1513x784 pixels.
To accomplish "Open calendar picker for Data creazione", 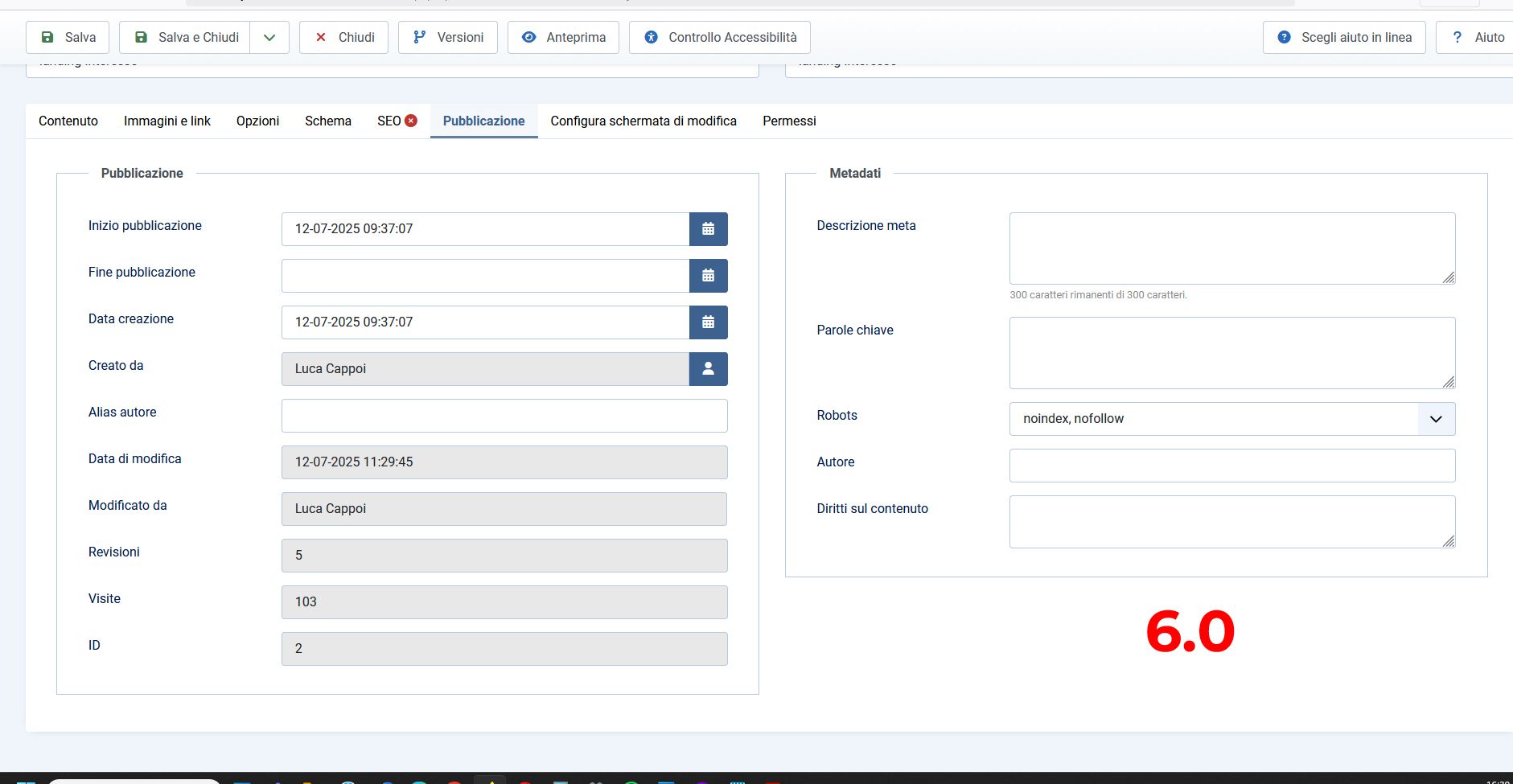I will [x=708, y=322].
